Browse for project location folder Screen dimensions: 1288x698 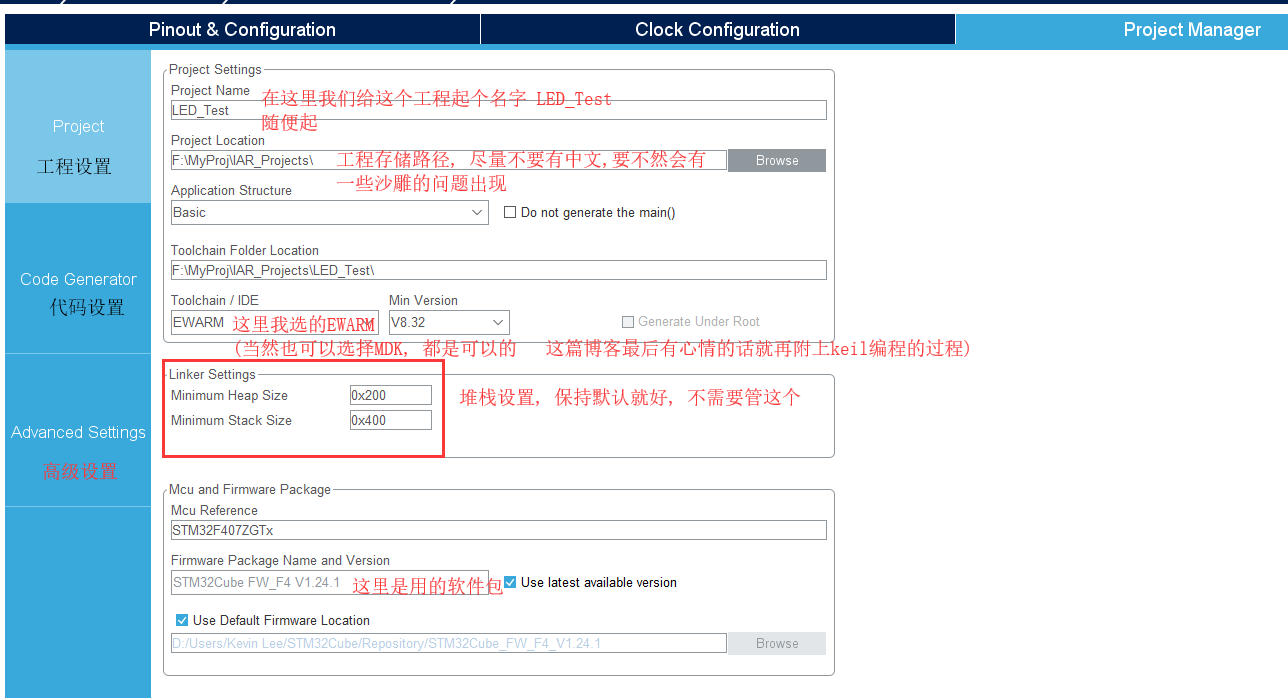[777, 160]
